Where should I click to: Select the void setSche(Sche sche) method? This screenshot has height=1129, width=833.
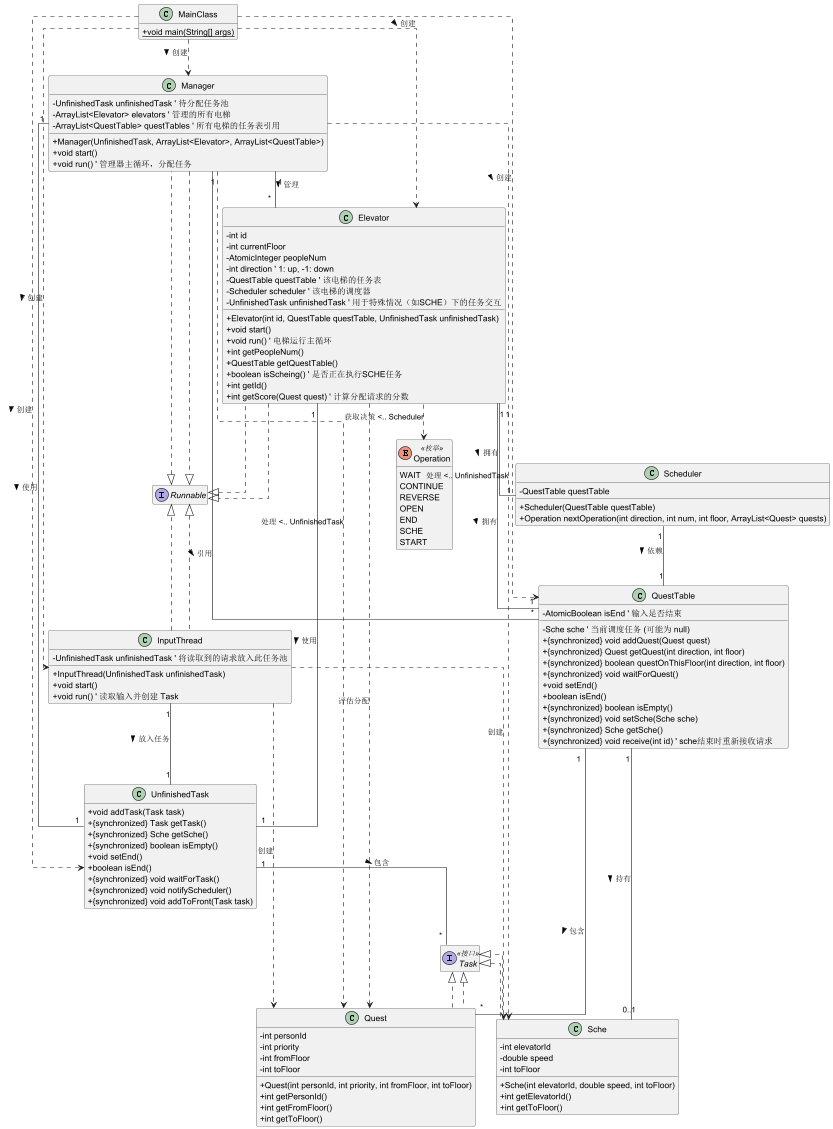[620, 719]
